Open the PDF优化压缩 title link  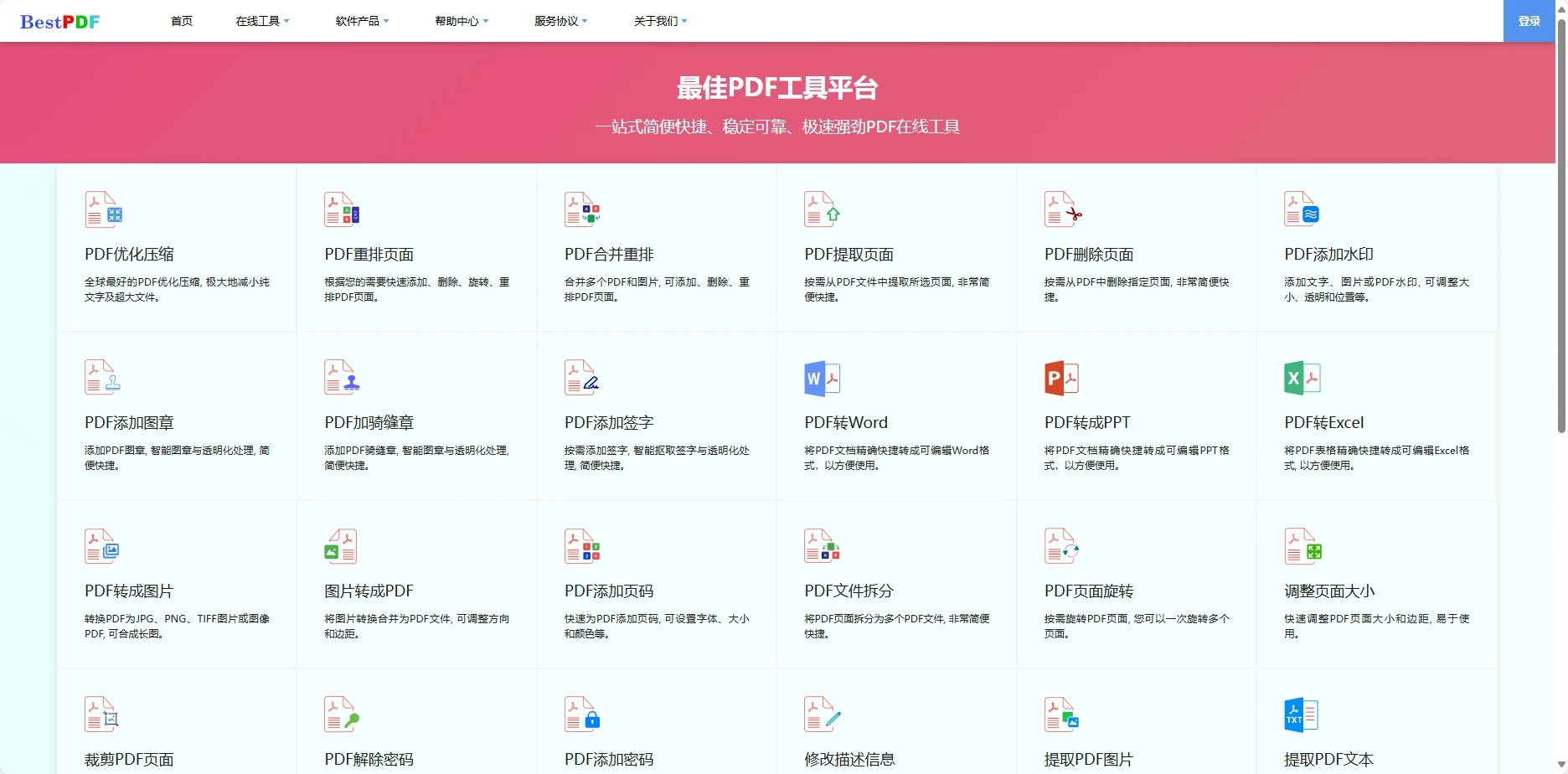point(130,255)
